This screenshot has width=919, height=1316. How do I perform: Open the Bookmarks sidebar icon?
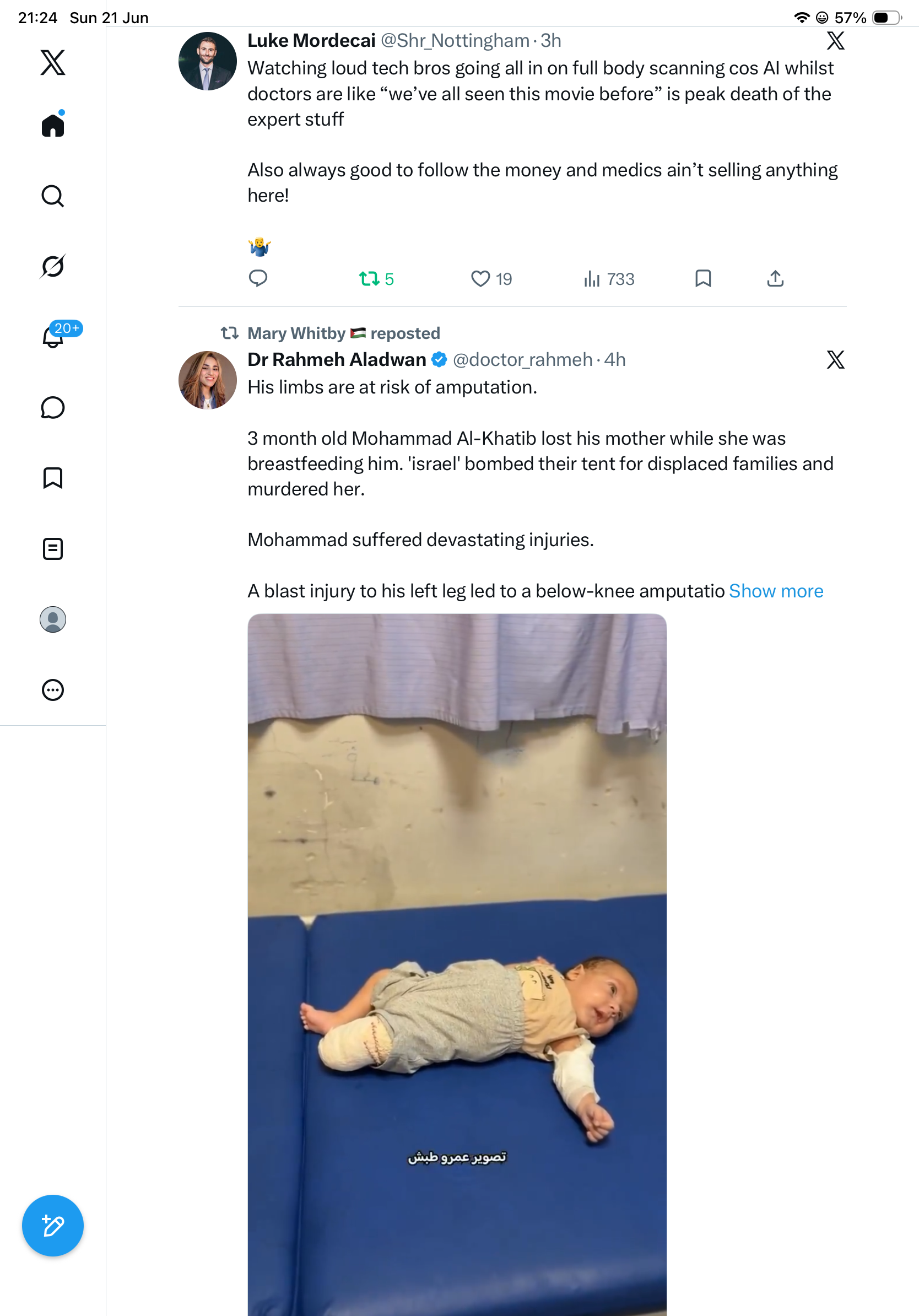53,478
